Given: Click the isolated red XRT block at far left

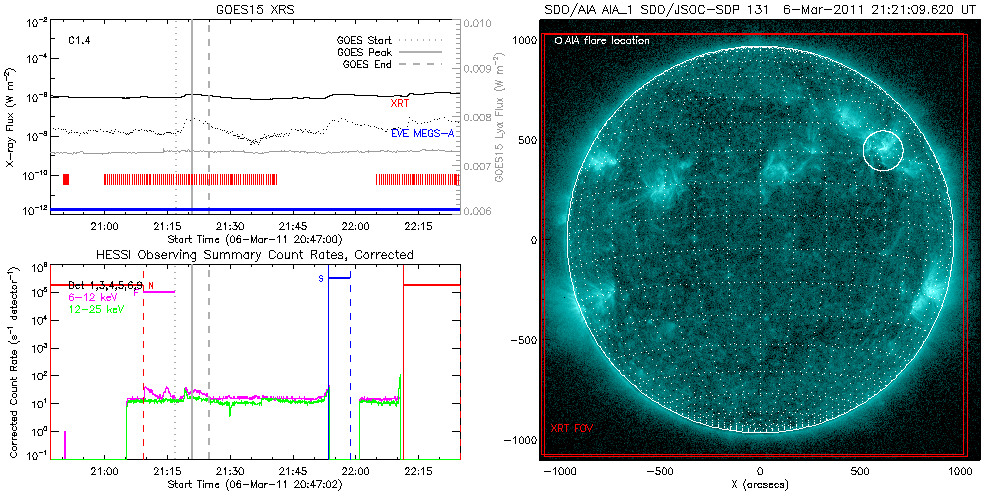Looking at the screenshot, I should [66, 179].
